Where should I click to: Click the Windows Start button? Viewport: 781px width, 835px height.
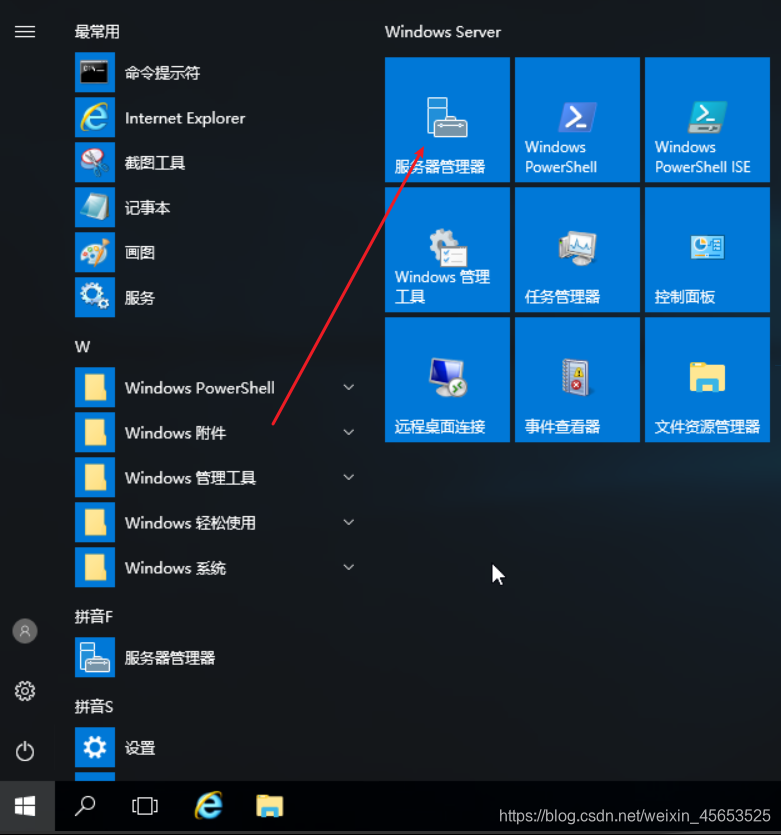26,806
